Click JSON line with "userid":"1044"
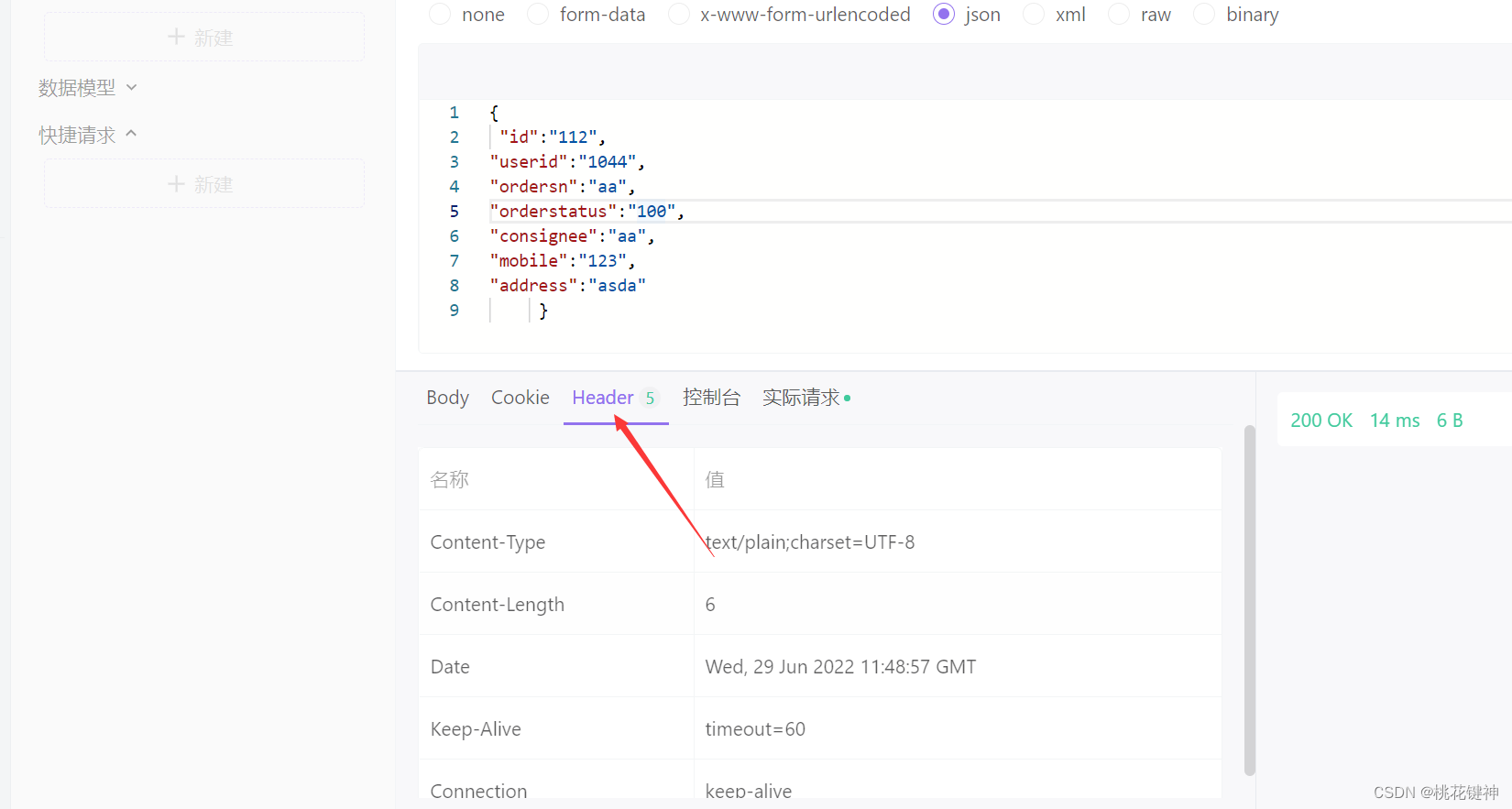This screenshot has width=1512, height=809. [567, 162]
